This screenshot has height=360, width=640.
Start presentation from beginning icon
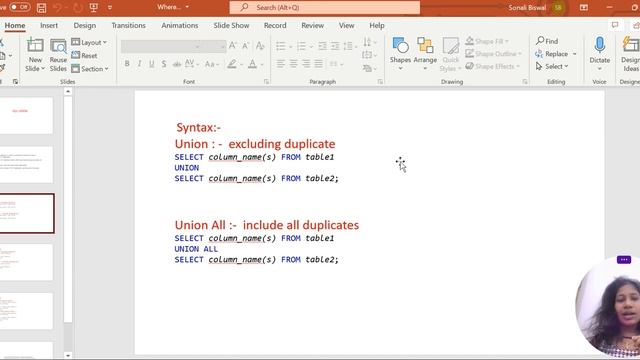click(x=93, y=7)
